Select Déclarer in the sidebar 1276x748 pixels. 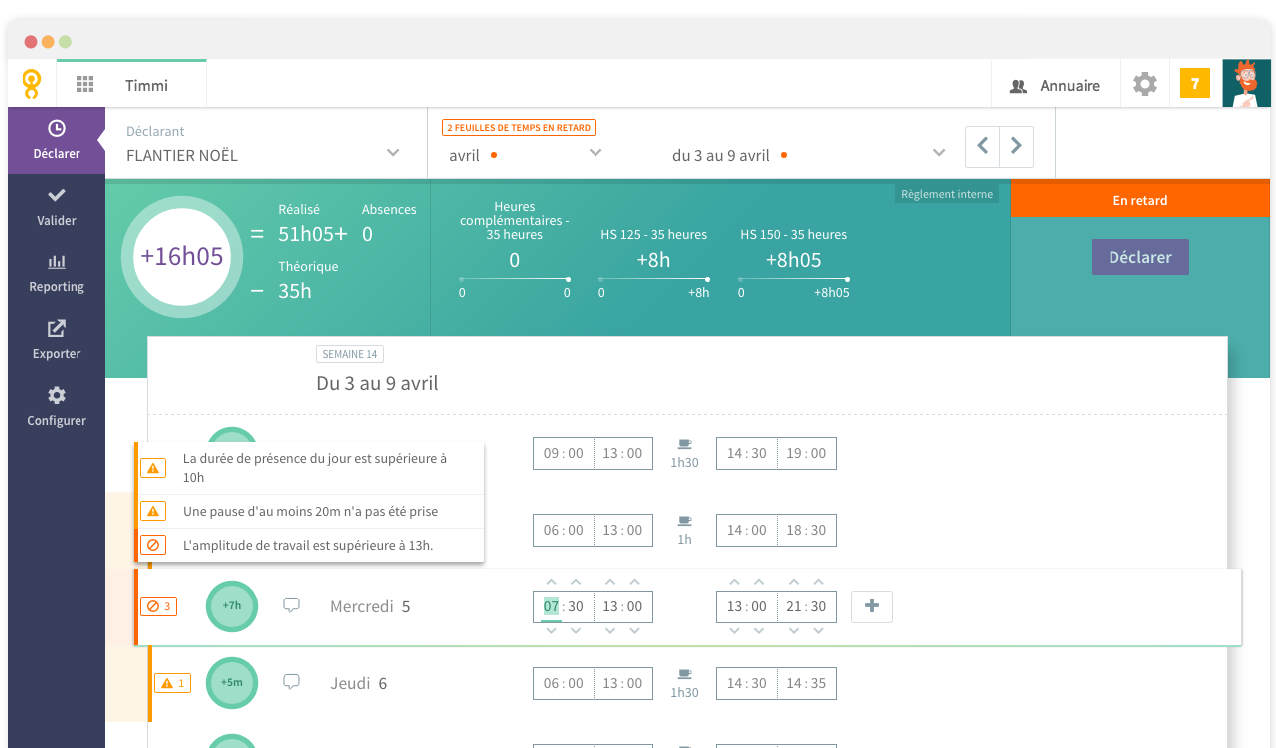56,140
